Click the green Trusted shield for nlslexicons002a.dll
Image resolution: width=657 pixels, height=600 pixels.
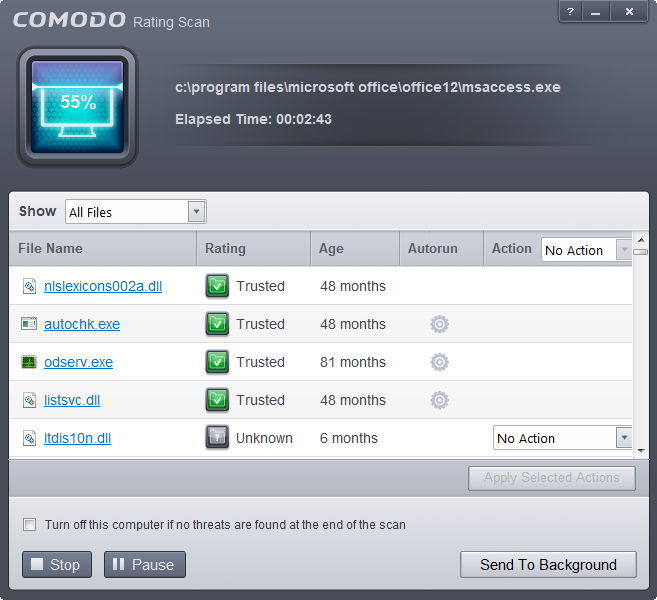pos(217,286)
